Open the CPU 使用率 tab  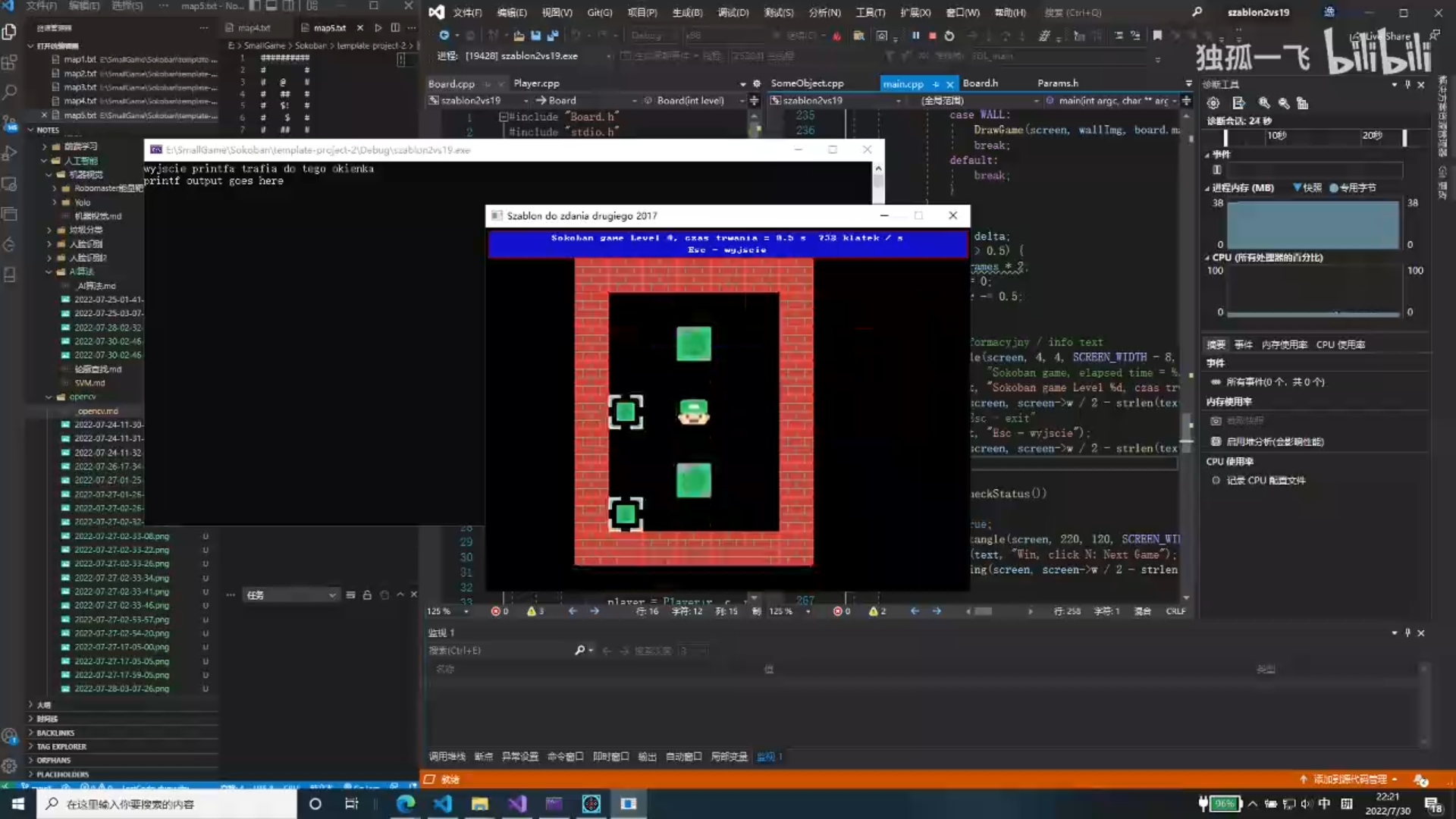tap(1340, 344)
